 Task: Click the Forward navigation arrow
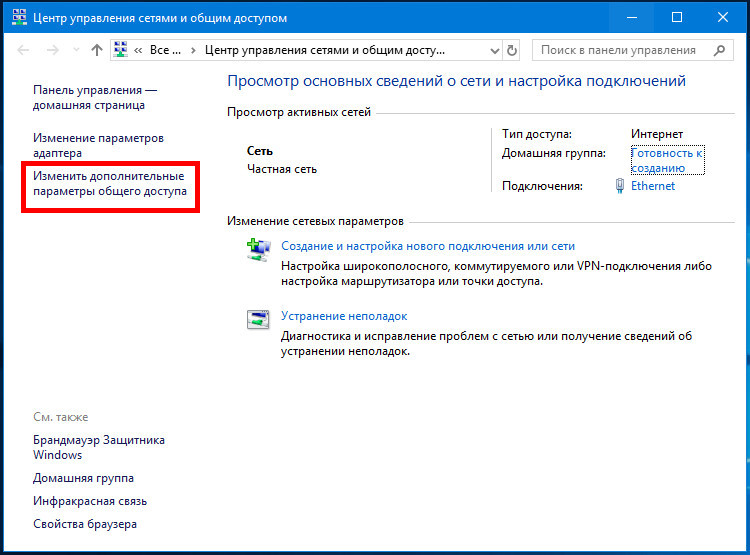click(51, 50)
